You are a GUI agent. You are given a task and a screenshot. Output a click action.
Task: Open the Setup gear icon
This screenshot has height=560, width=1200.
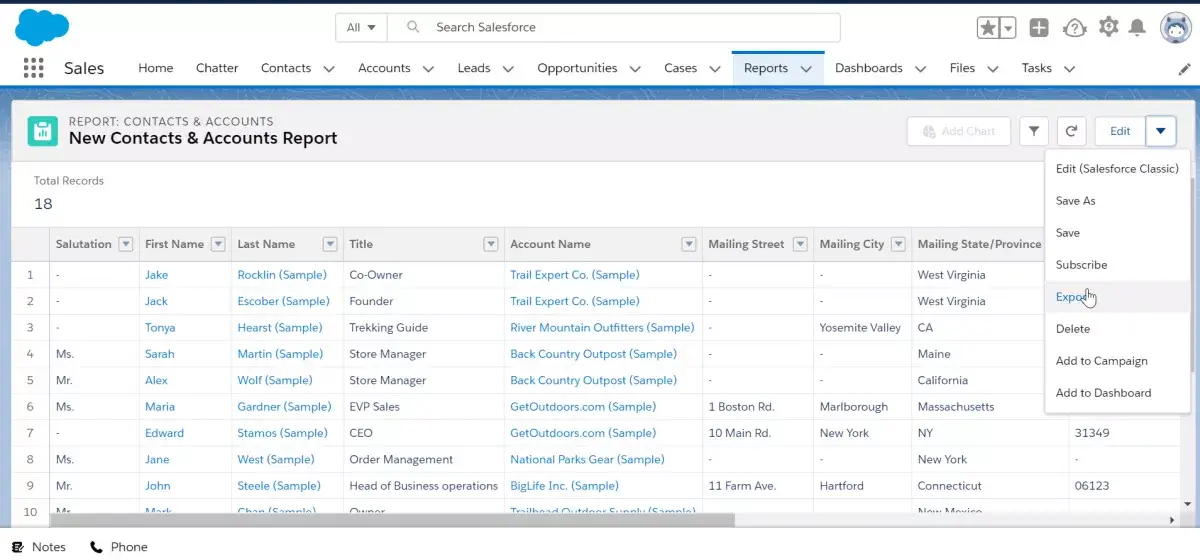1108,27
